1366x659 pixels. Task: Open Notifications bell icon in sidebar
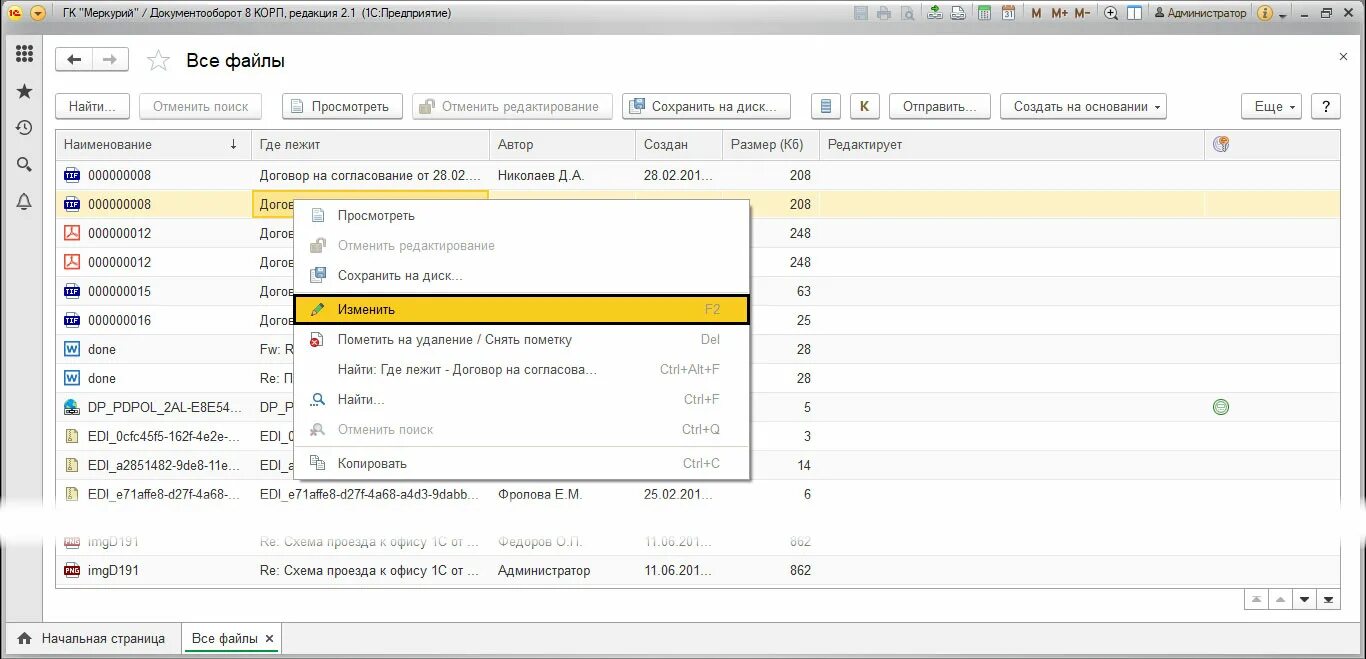point(24,202)
